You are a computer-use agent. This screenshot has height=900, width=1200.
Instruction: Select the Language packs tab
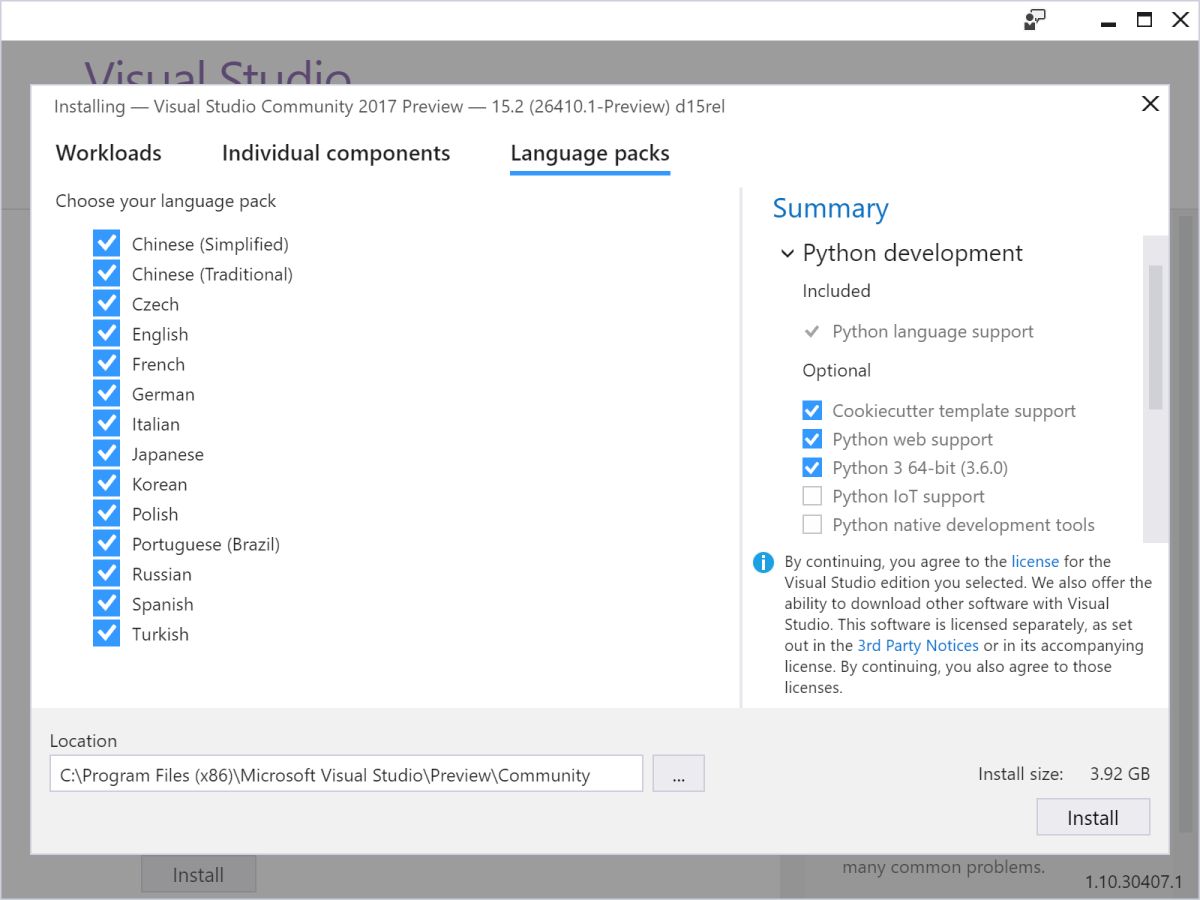point(590,154)
